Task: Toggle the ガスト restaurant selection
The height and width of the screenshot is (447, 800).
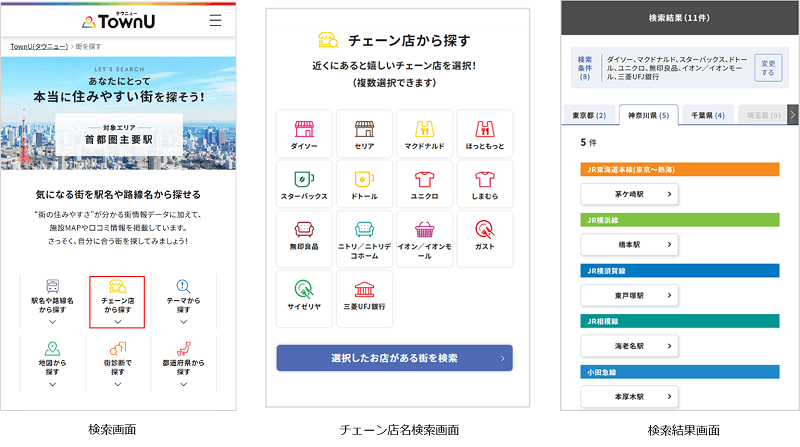Action: pos(484,239)
